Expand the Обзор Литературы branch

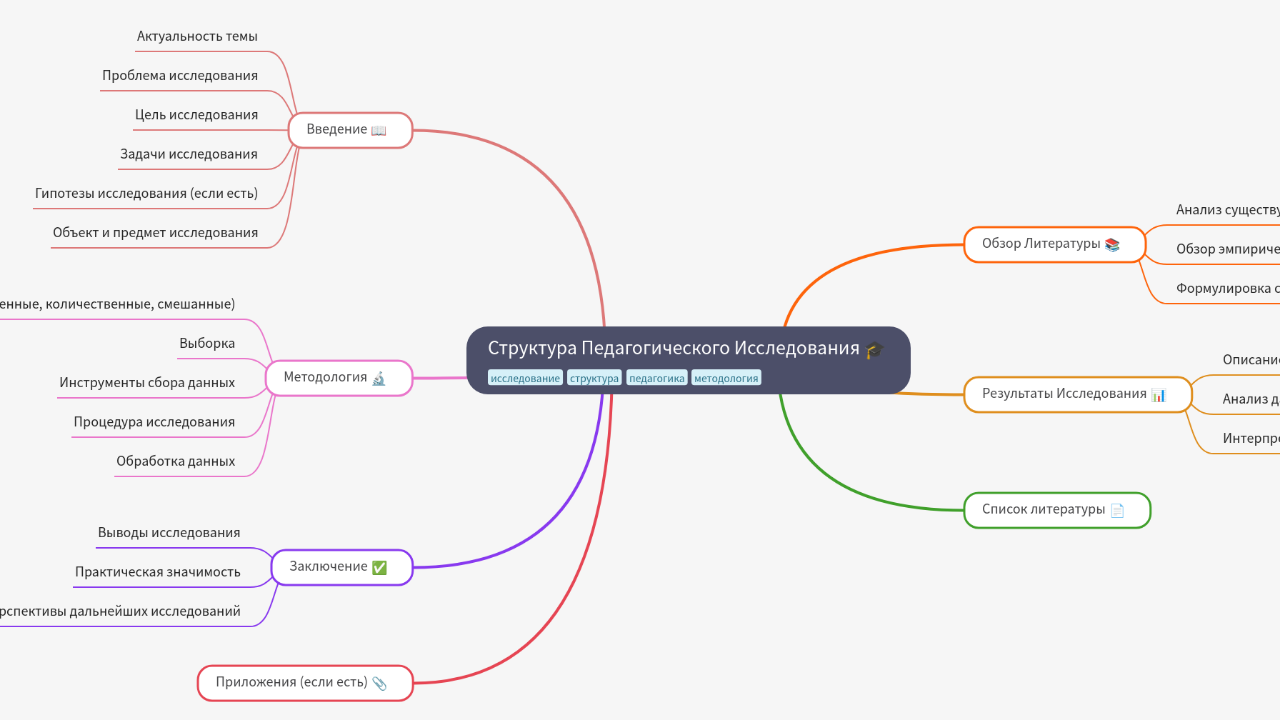(1144, 244)
